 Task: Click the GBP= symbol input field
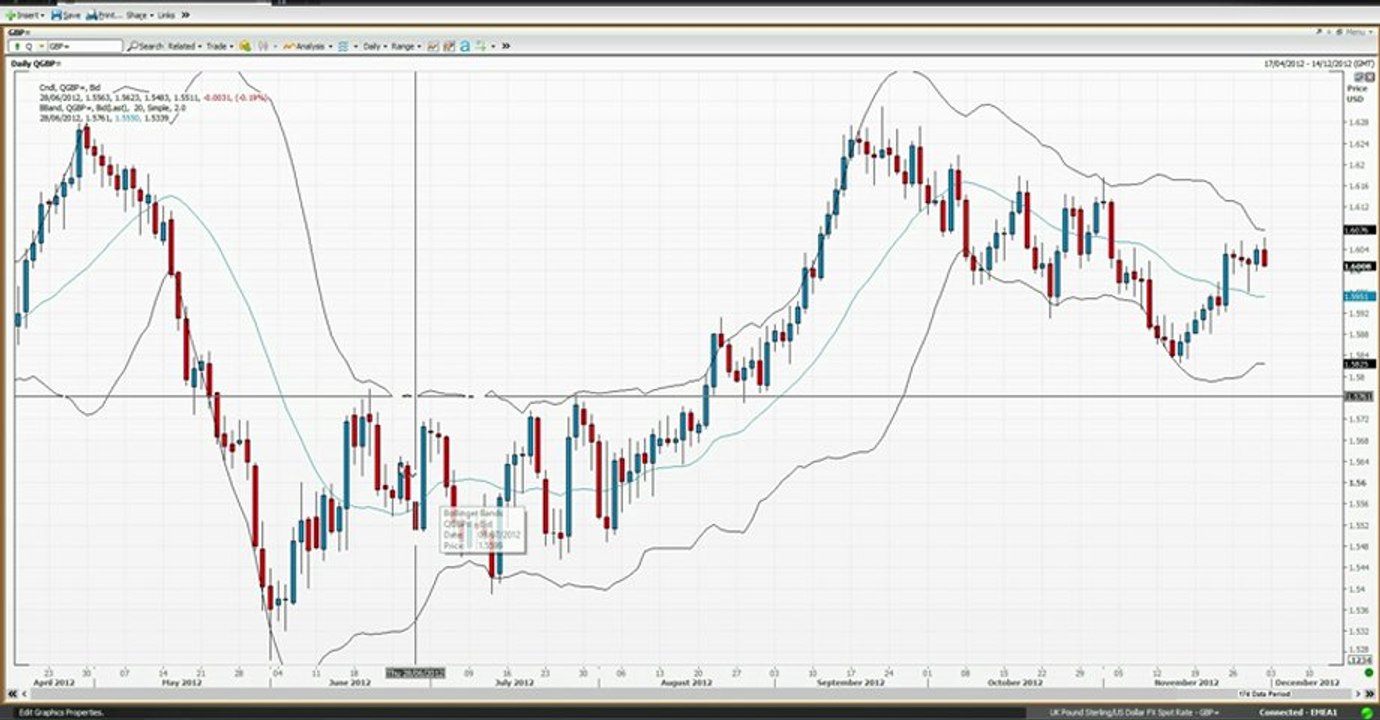84,46
